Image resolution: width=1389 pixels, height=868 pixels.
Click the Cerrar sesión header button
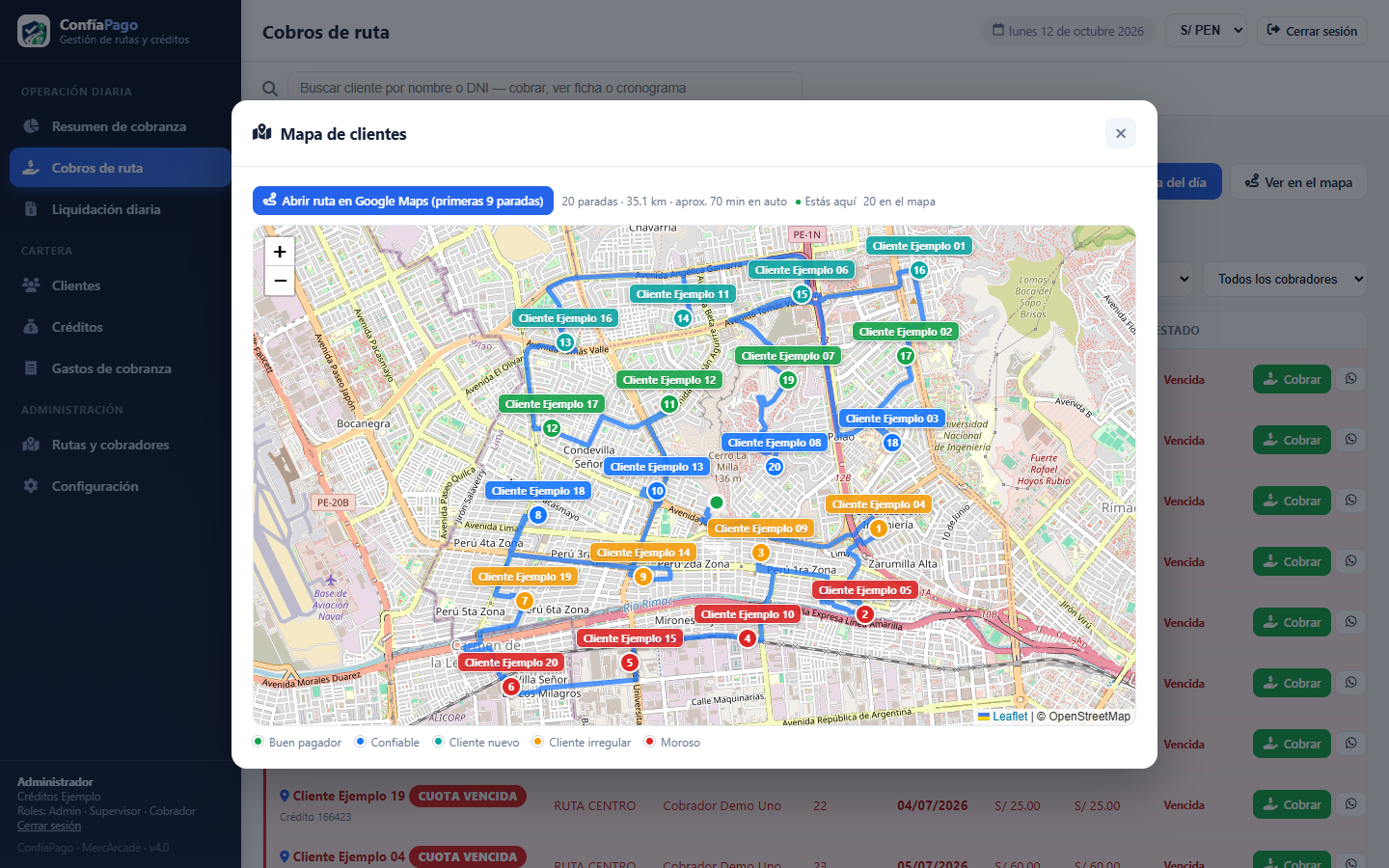pos(1313,31)
